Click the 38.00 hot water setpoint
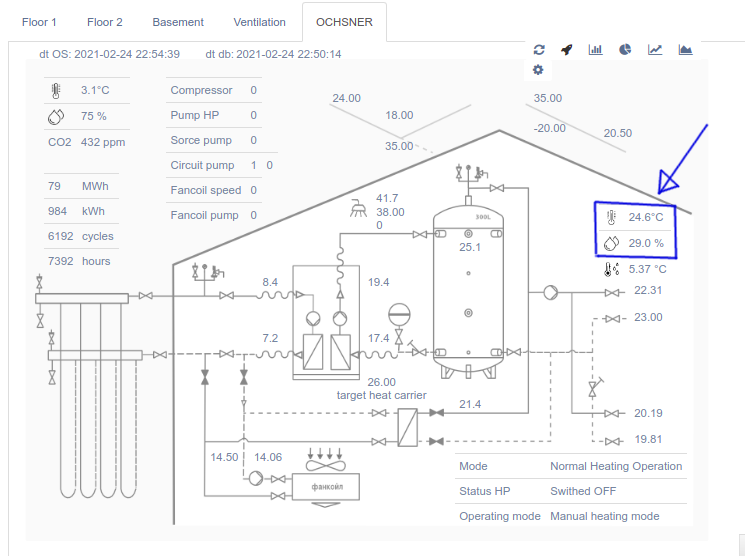The image size is (745, 556). point(391,212)
